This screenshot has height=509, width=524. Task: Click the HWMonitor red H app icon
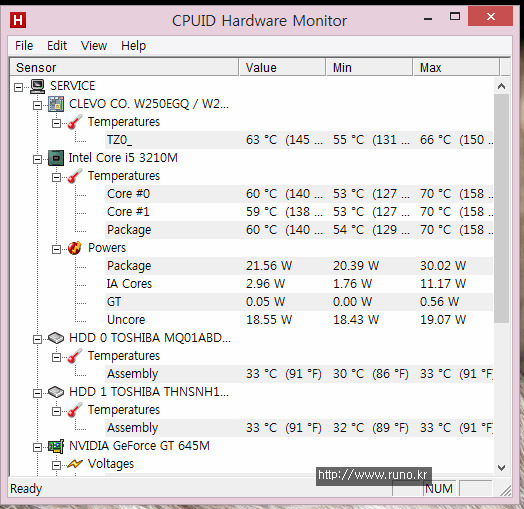point(18,20)
